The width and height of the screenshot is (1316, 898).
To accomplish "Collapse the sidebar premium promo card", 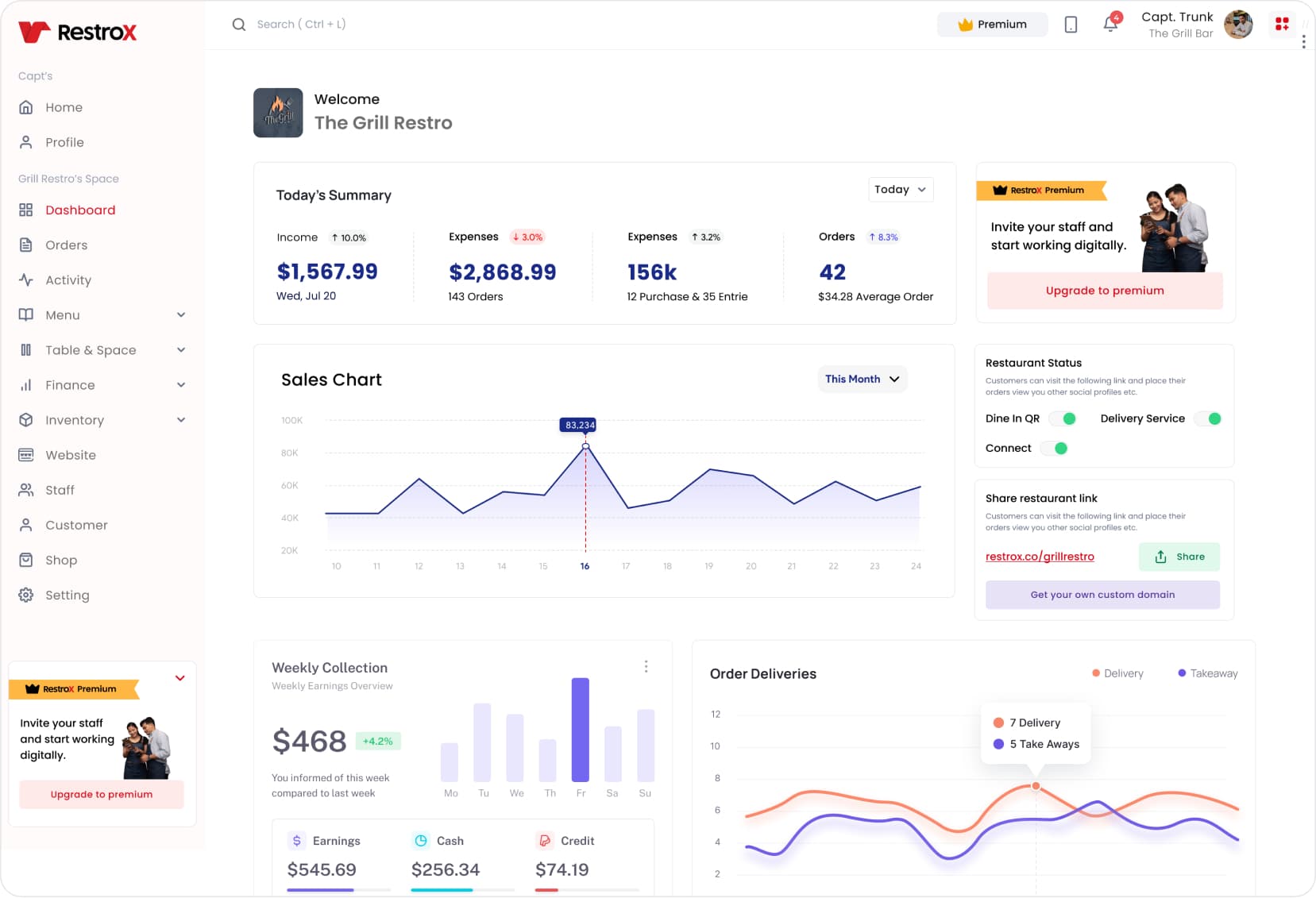I will coord(180,677).
